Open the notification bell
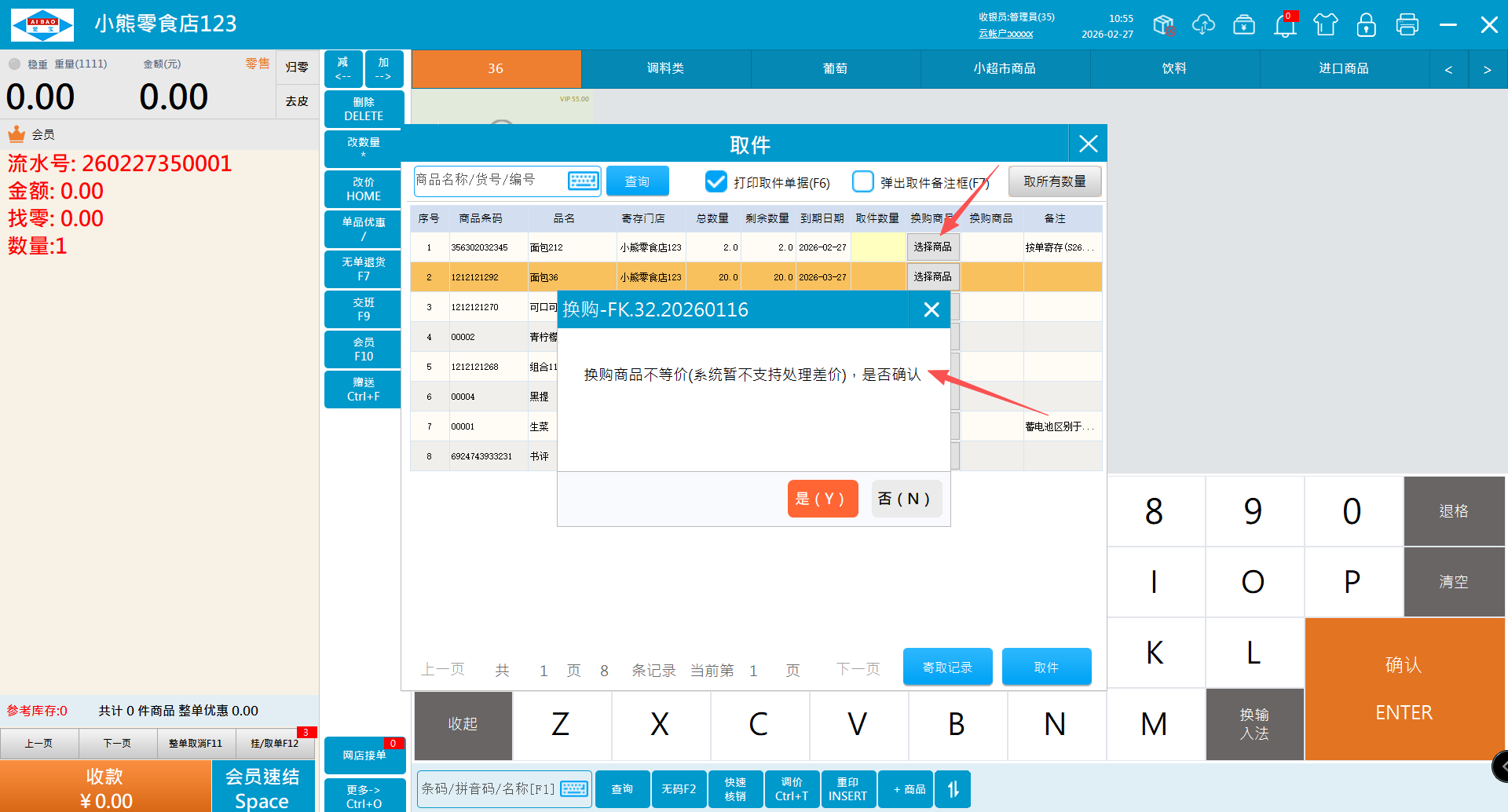The height and width of the screenshot is (812, 1508). coord(1285,25)
